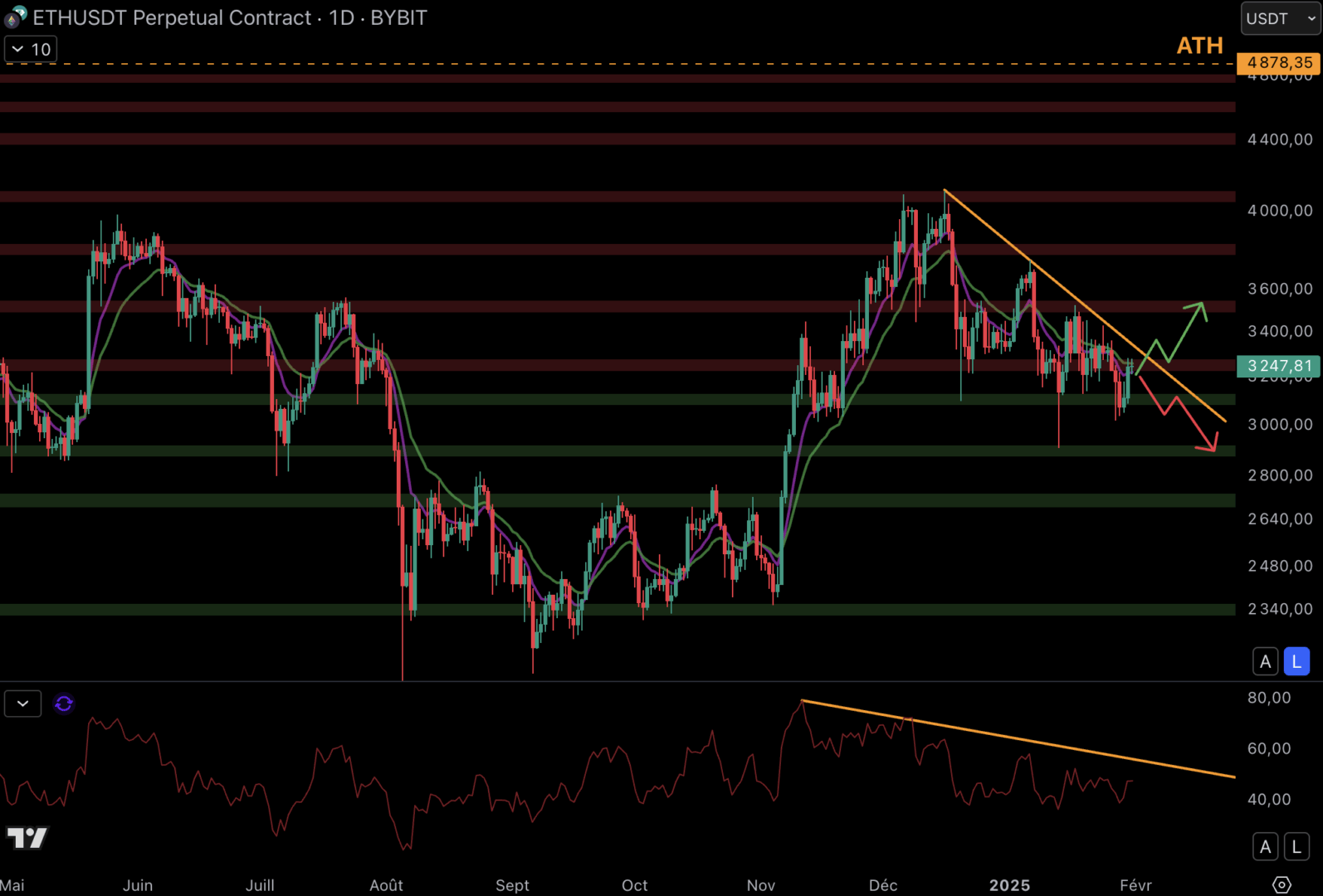Click the 2025 label on time axis
The height and width of the screenshot is (896, 1323).
click(x=1009, y=885)
